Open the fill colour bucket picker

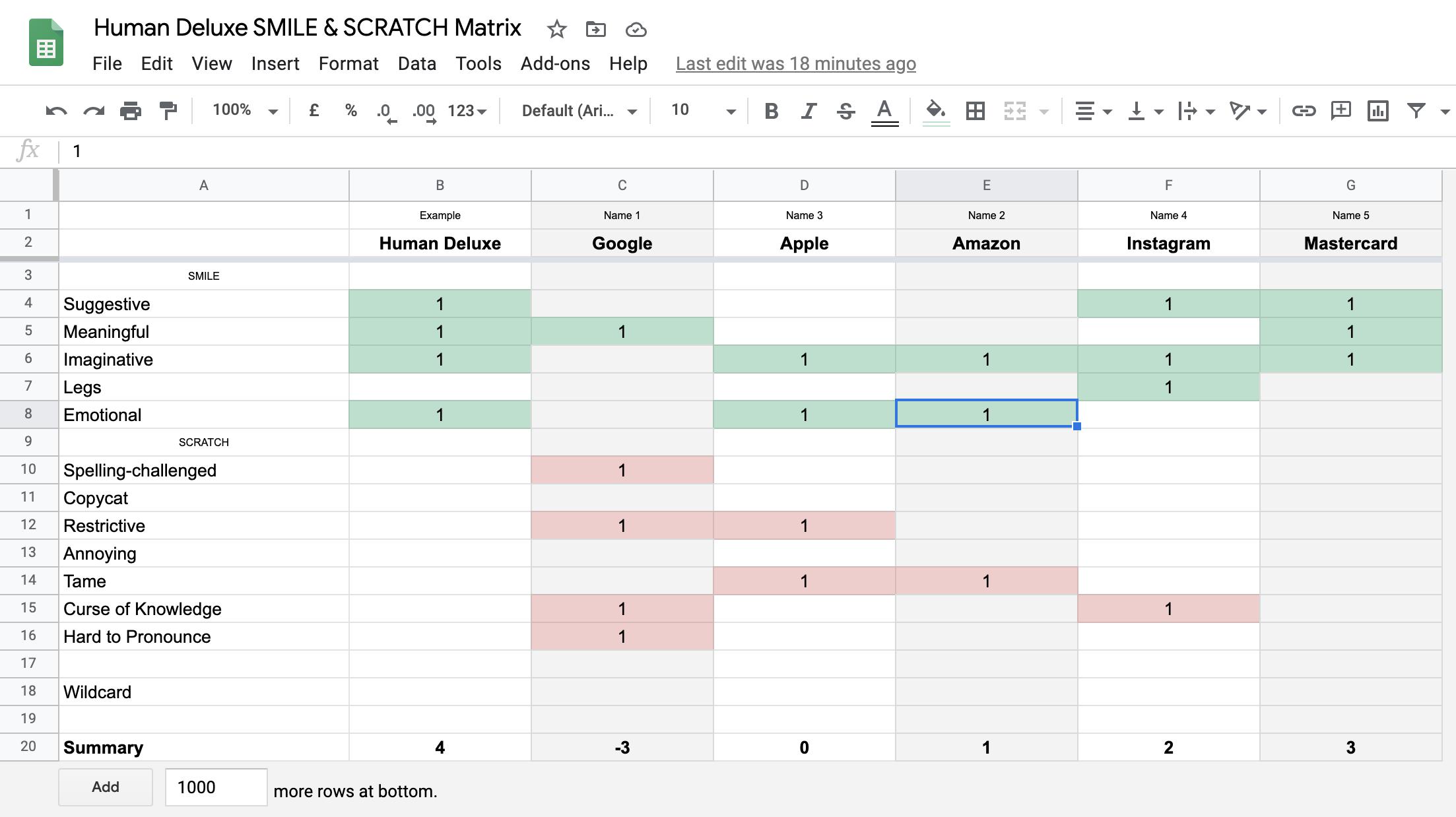pos(935,111)
